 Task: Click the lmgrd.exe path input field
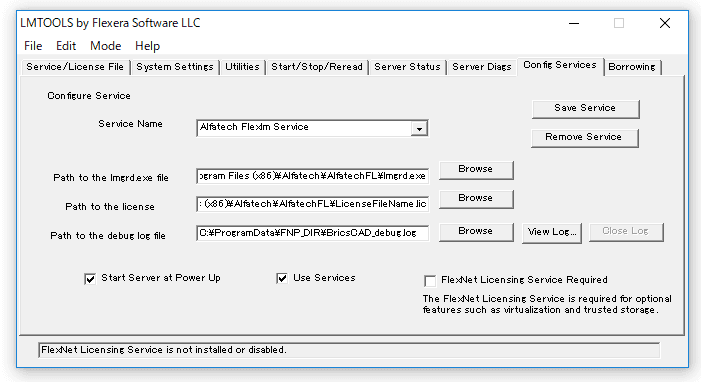(312, 176)
